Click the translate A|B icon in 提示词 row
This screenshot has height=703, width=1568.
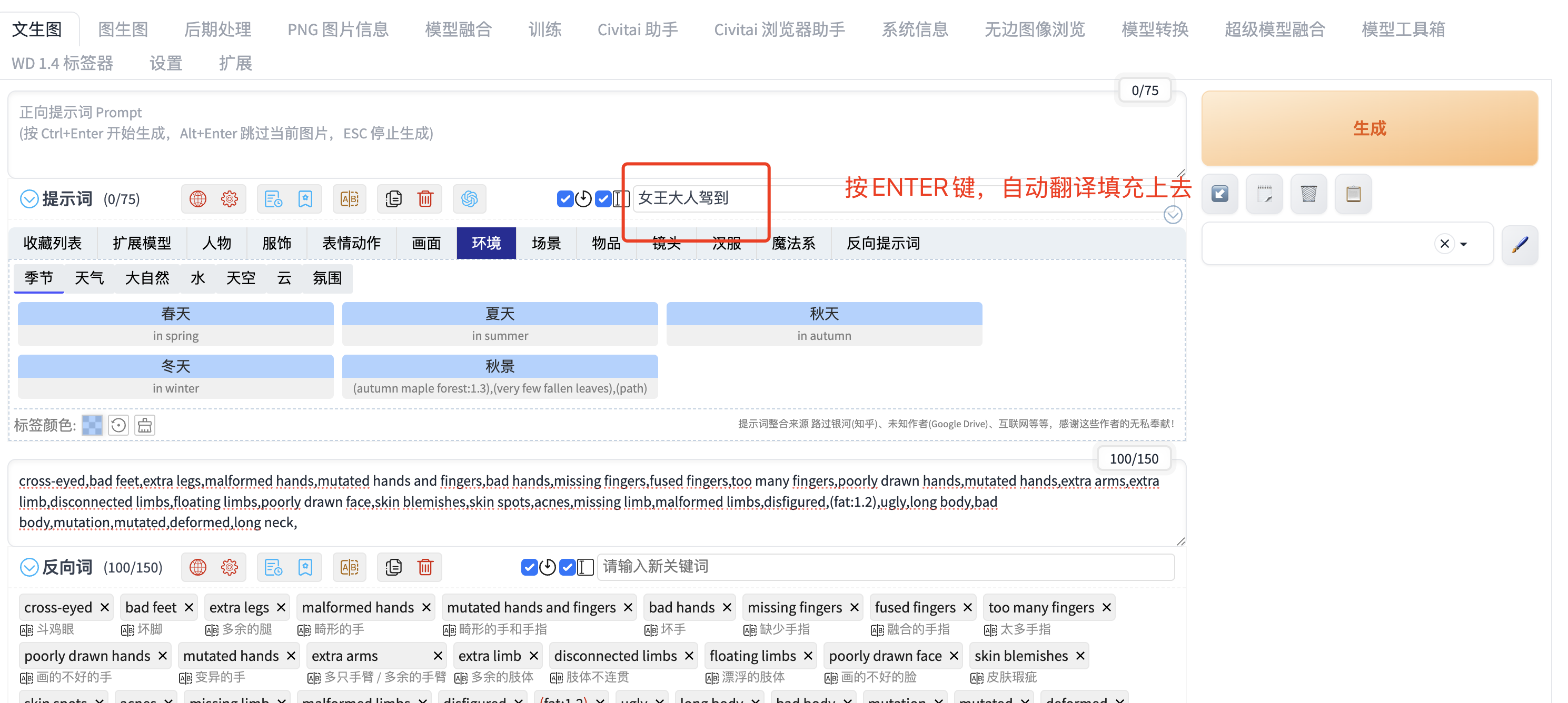point(350,199)
